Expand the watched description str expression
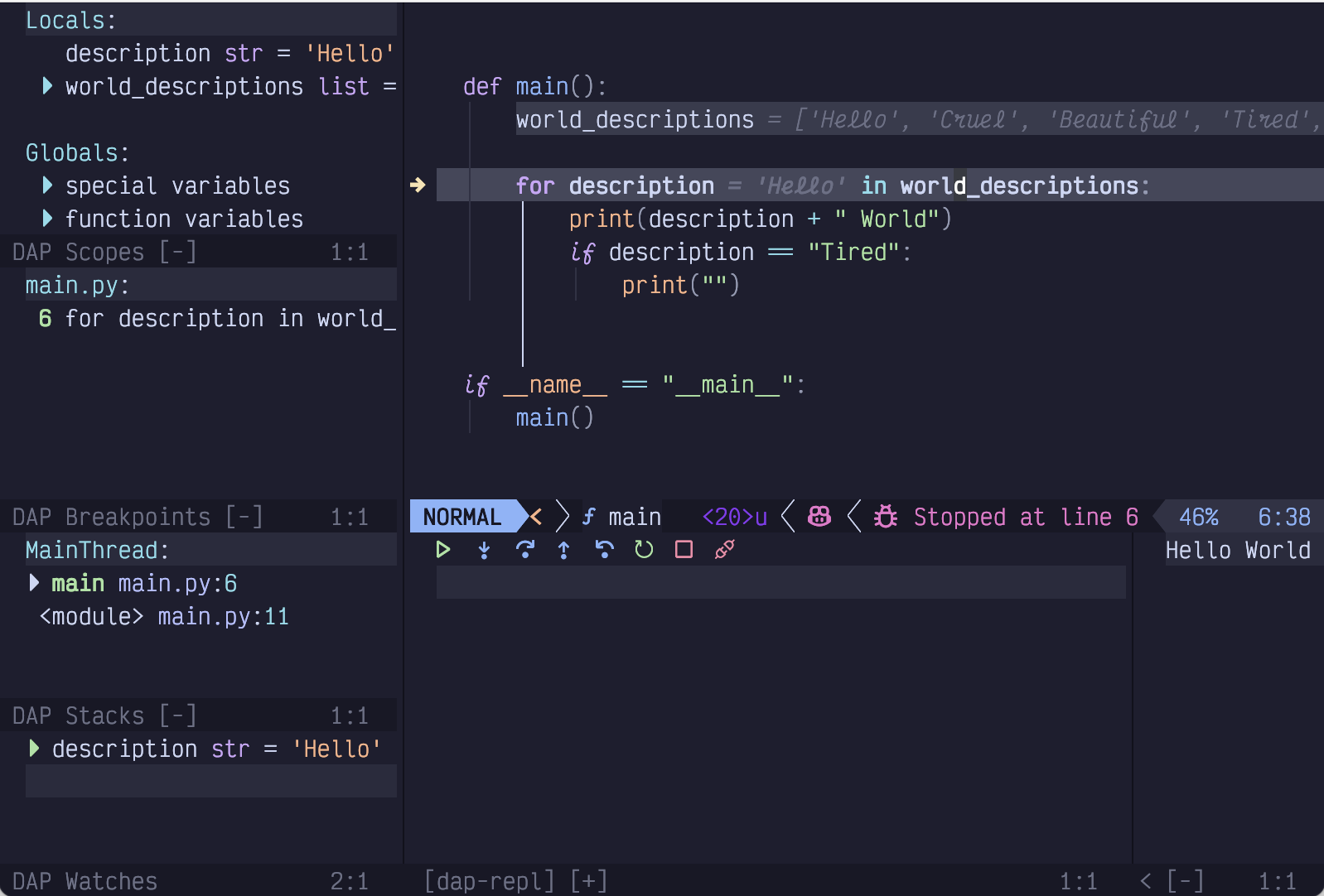 point(34,749)
